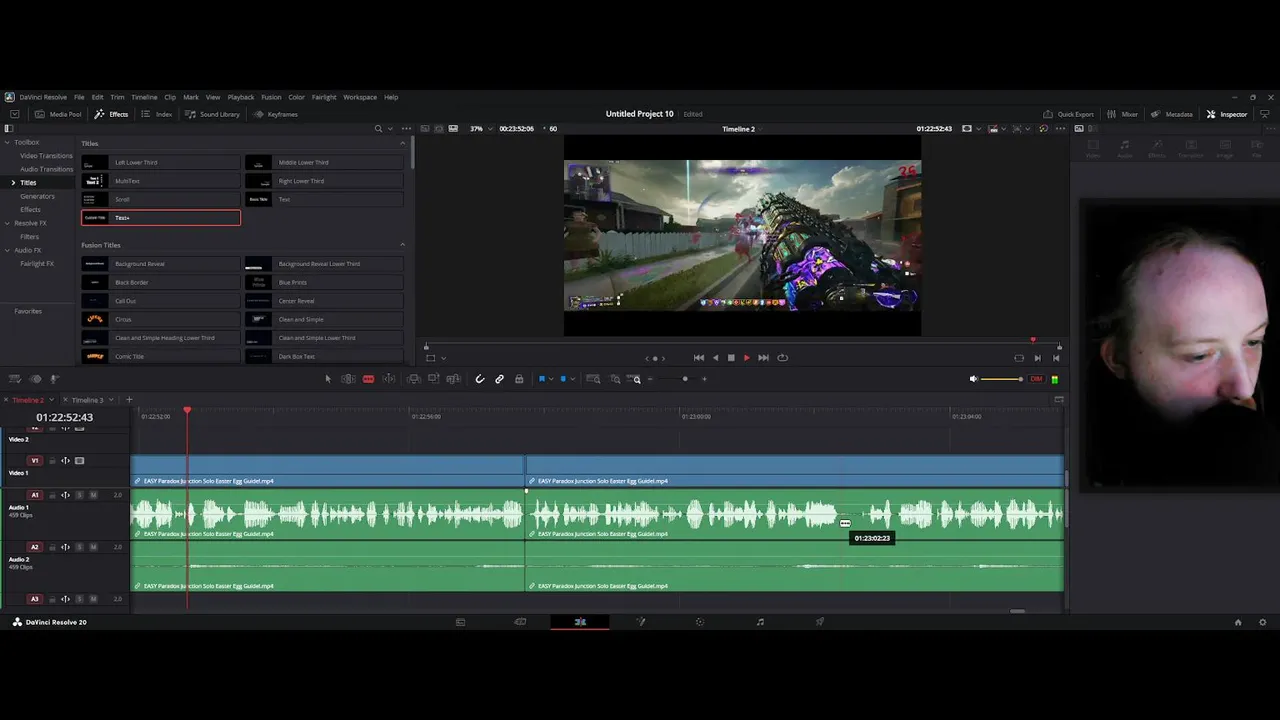Stop playback in the viewer
The image size is (1280, 720).
click(731, 358)
